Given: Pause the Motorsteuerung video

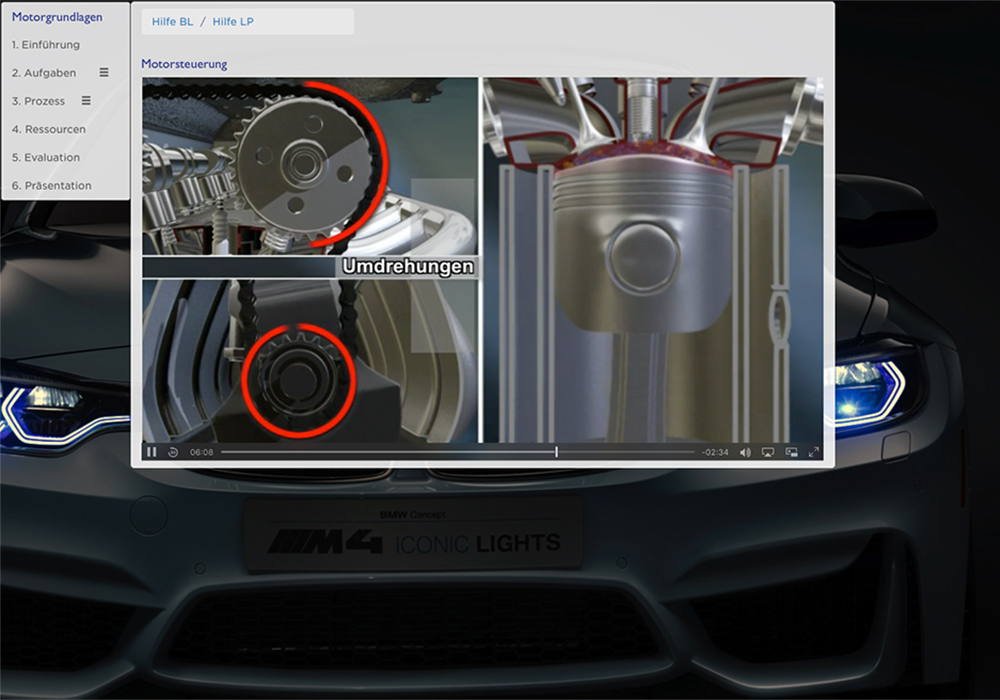Looking at the screenshot, I should click(151, 452).
